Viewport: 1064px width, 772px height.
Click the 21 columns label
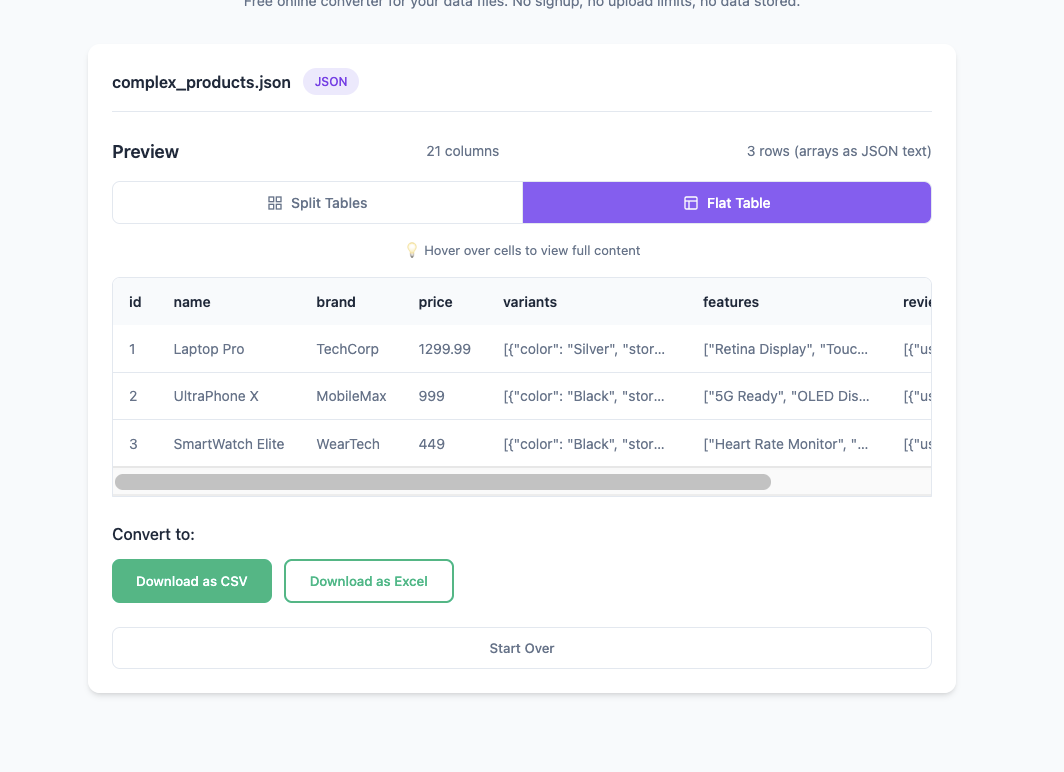pyautogui.click(x=462, y=151)
